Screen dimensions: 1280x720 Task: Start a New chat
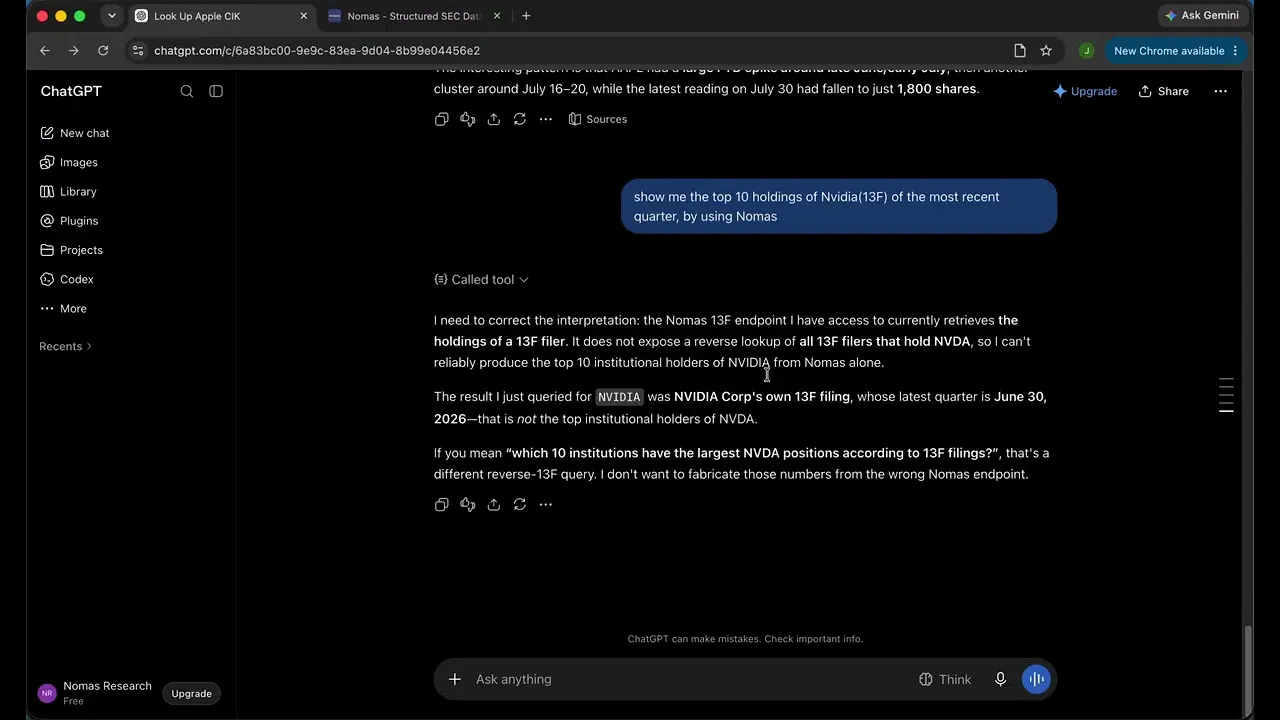pos(75,133)
